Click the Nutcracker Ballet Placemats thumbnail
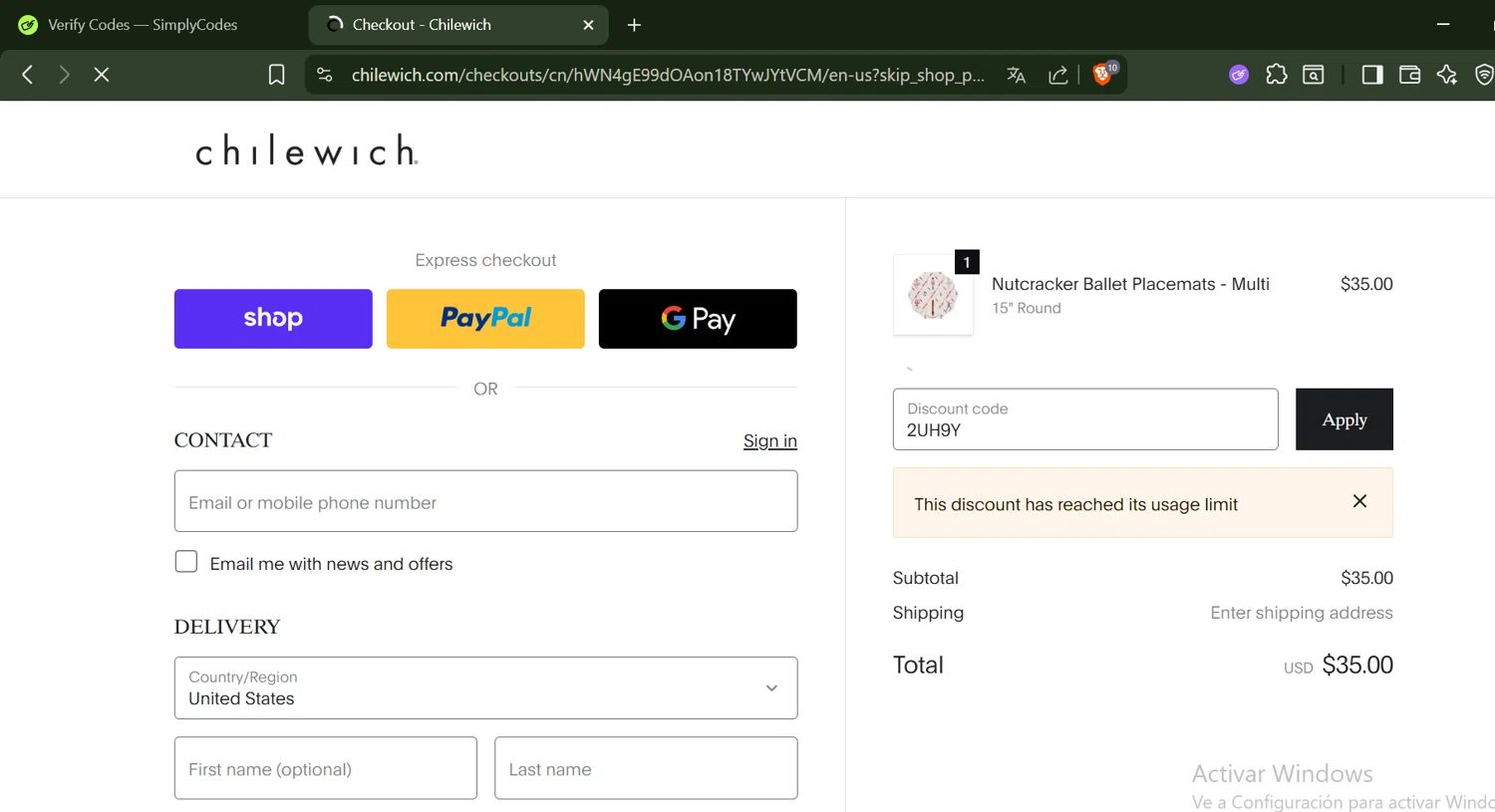1495x812 pixels. pos(933,295)
